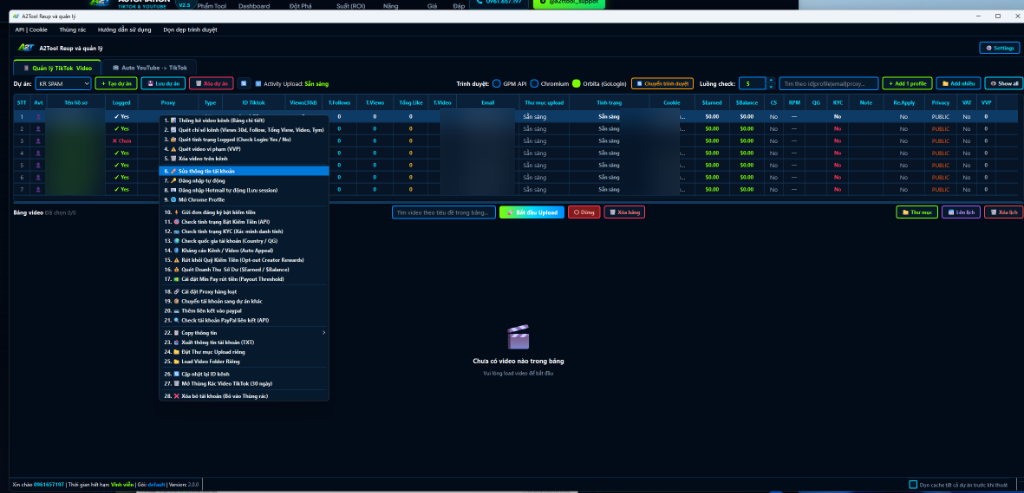This screenshot has width=1024, height=493.
Task: Expand the Copy thông tin submenu arrow
Action: tap(323, 333)
